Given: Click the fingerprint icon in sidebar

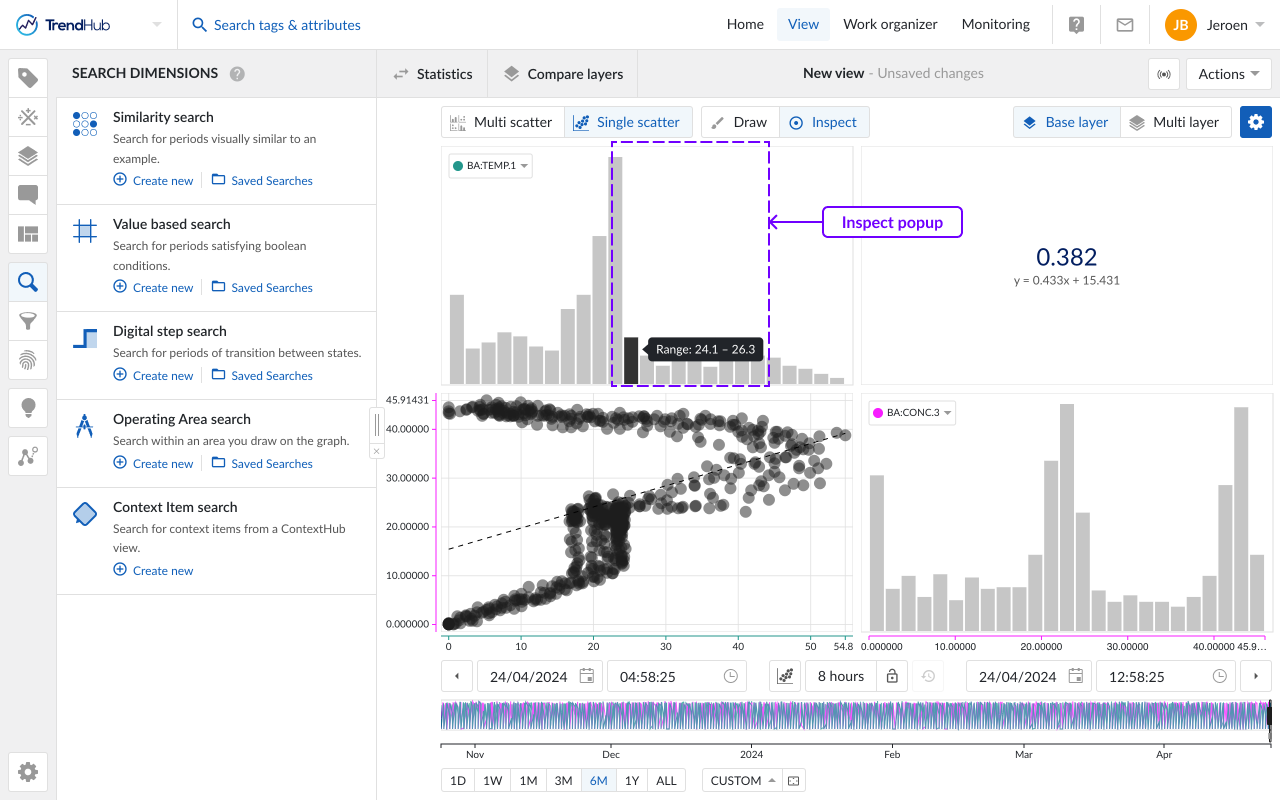Looking at the screenshot, I should tap(28, 359).
